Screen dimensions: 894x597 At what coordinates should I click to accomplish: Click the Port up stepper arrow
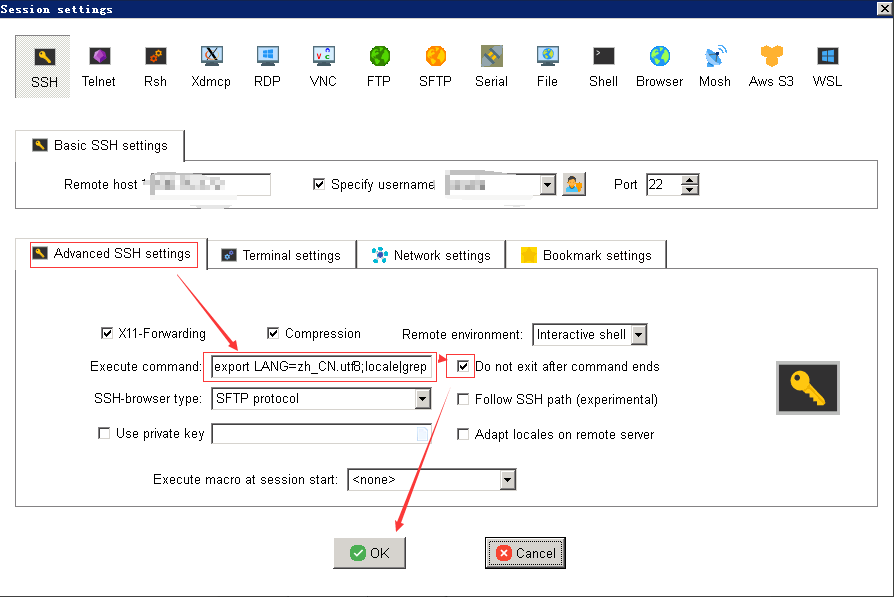pos(691,179)
